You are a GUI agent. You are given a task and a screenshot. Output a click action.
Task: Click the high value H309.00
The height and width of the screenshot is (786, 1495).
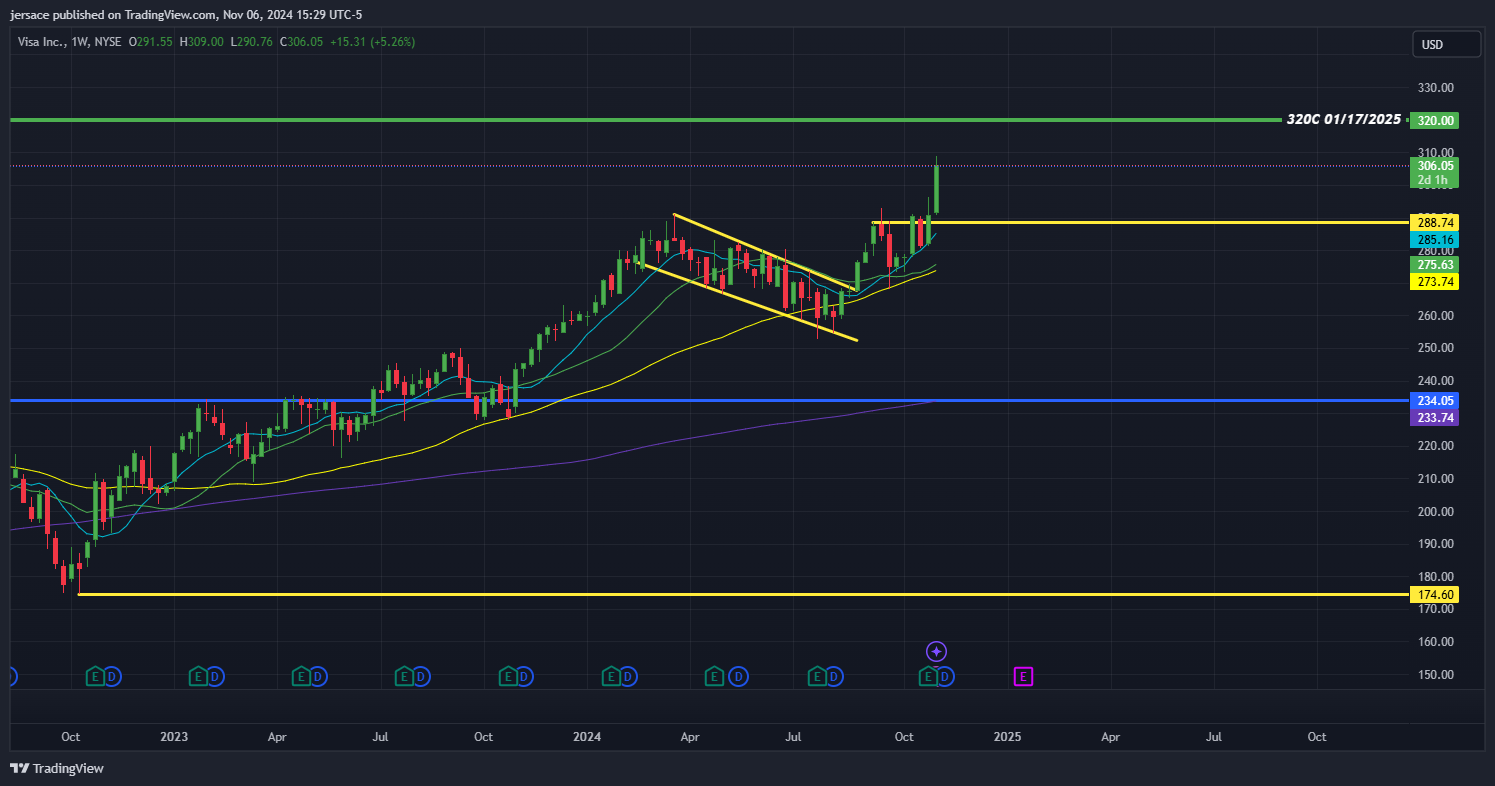pyautogui.click(x=204, y=42)
